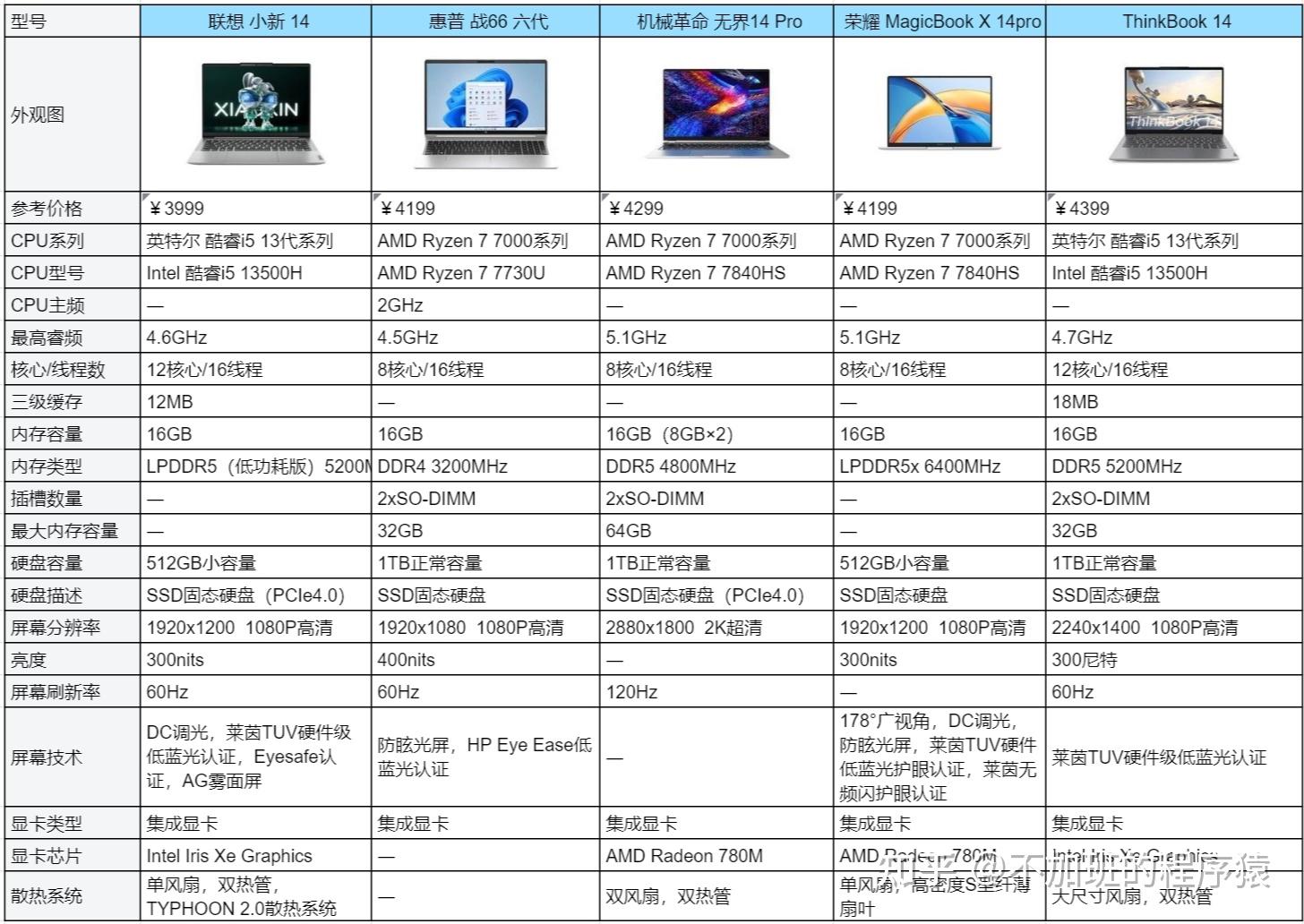Click the 64GB max memory cell
1304x924 pixels.
point(717,531)
